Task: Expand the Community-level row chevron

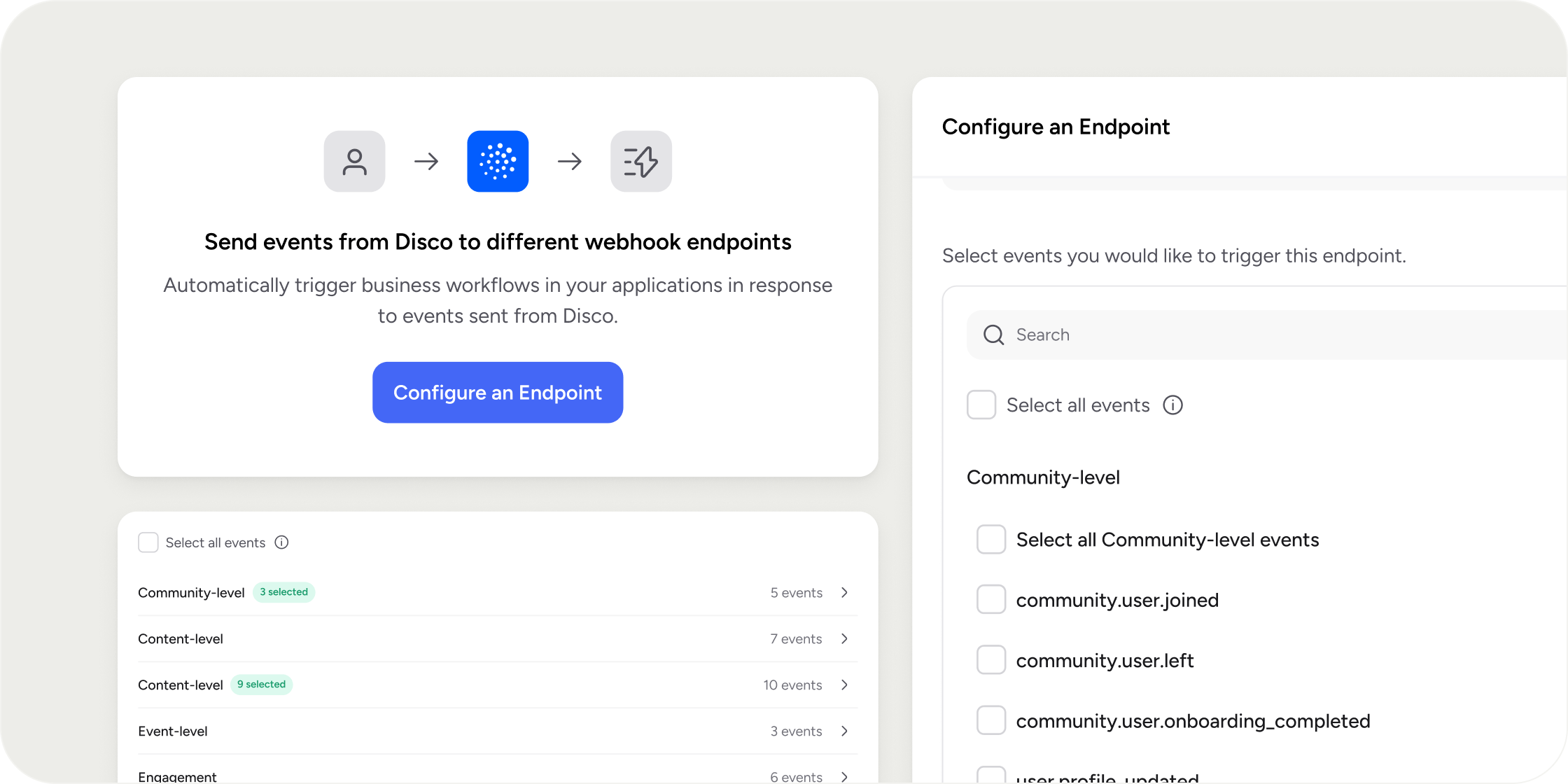Action: pos(845,592)
